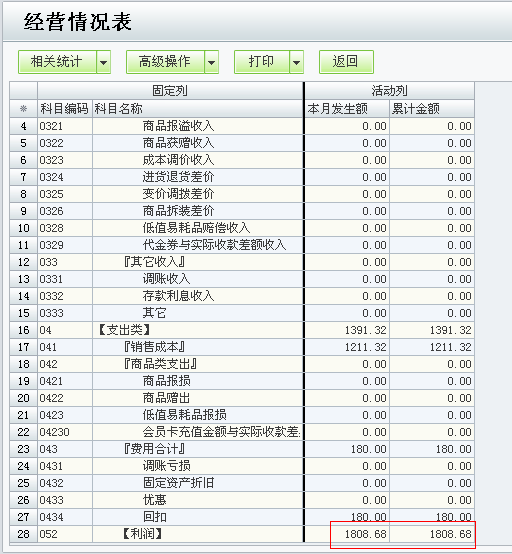Click code cell 052

65,534
